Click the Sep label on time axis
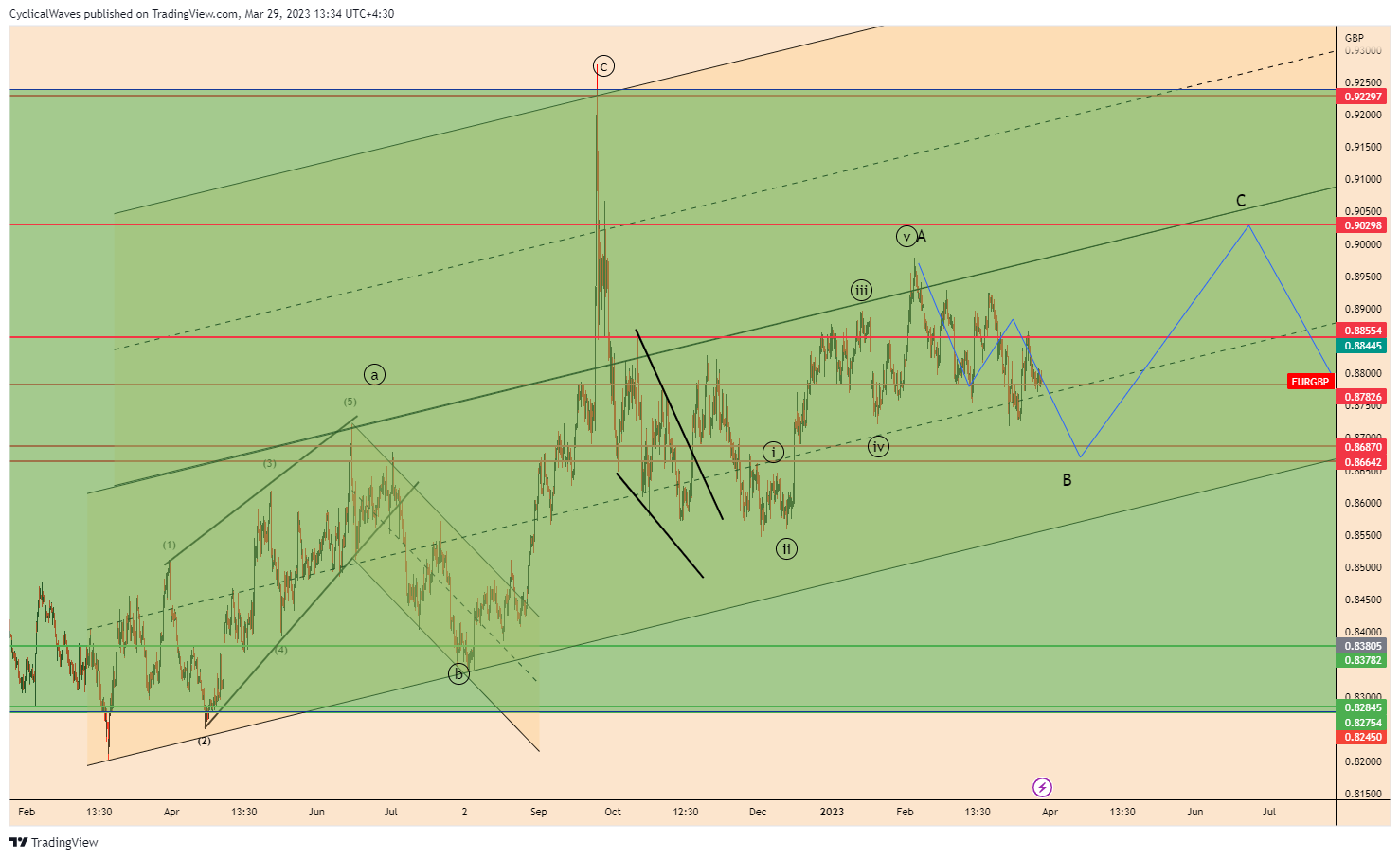 (x=539, y=812)
